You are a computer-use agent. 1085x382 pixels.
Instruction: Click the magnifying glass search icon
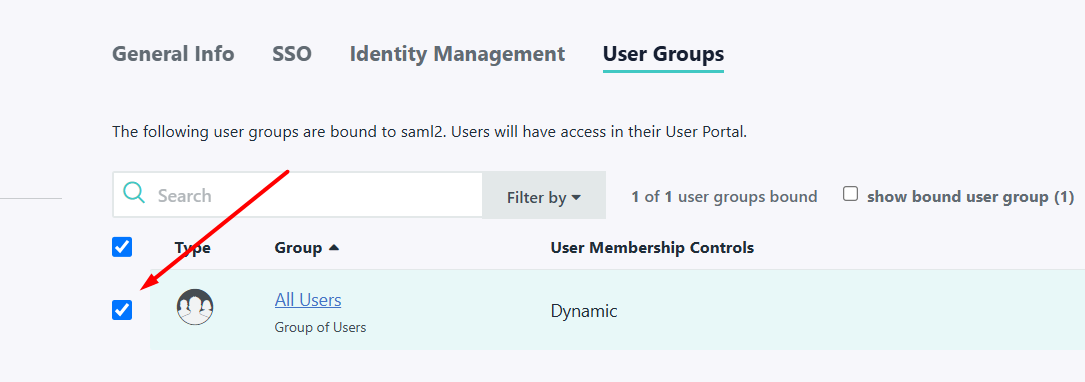pyautogui.click(x=134, y=193)
